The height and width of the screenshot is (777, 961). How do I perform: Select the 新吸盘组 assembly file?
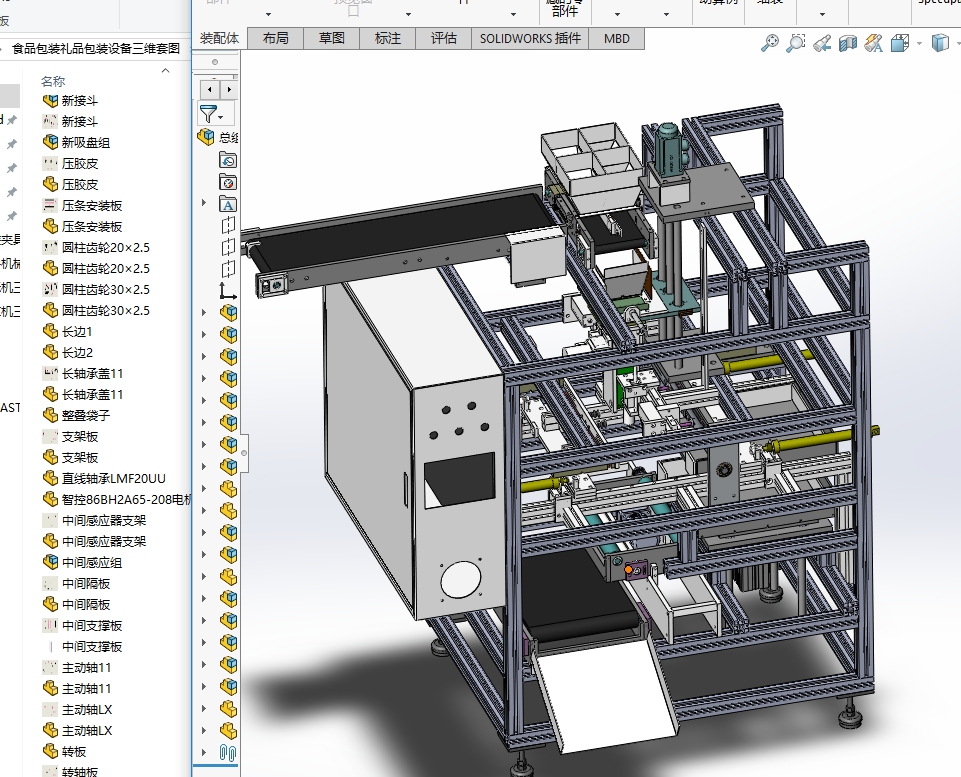(x=85, y=143)
